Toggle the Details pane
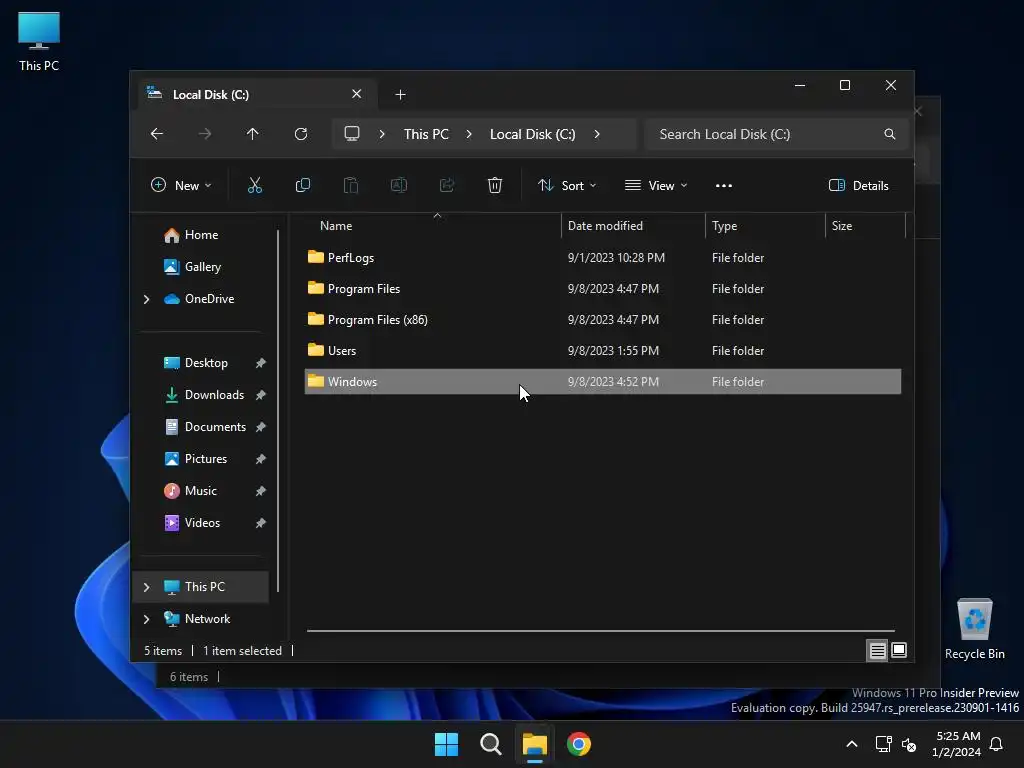 point(858,185)
